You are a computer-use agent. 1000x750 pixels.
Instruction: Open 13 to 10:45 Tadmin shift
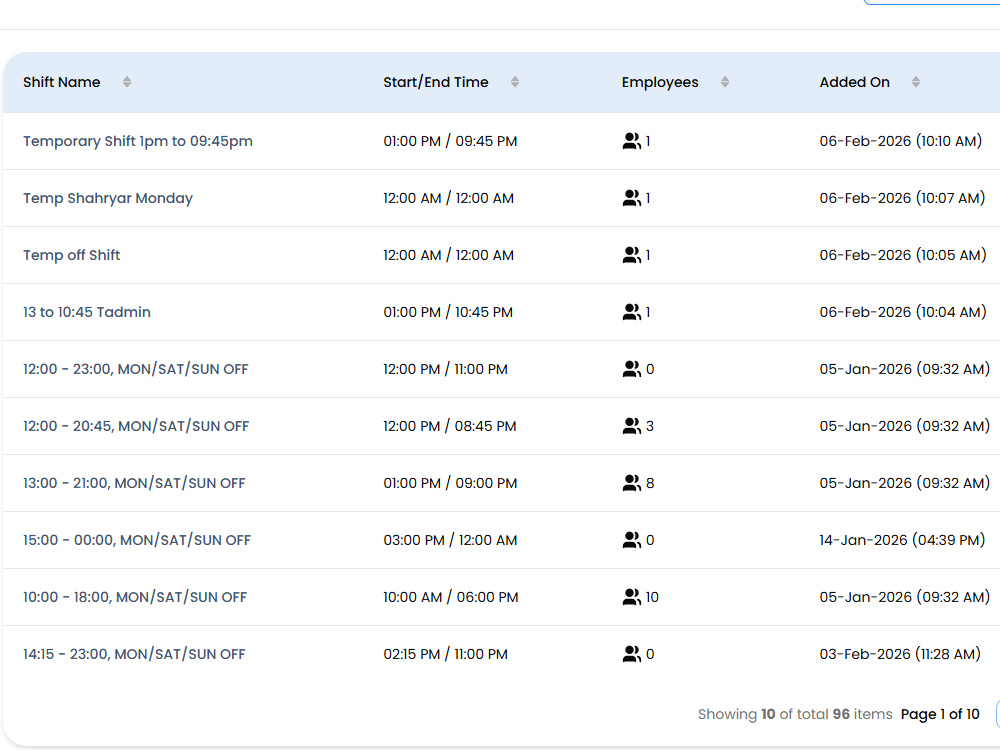pyautogui.click(x=87, y=312)
